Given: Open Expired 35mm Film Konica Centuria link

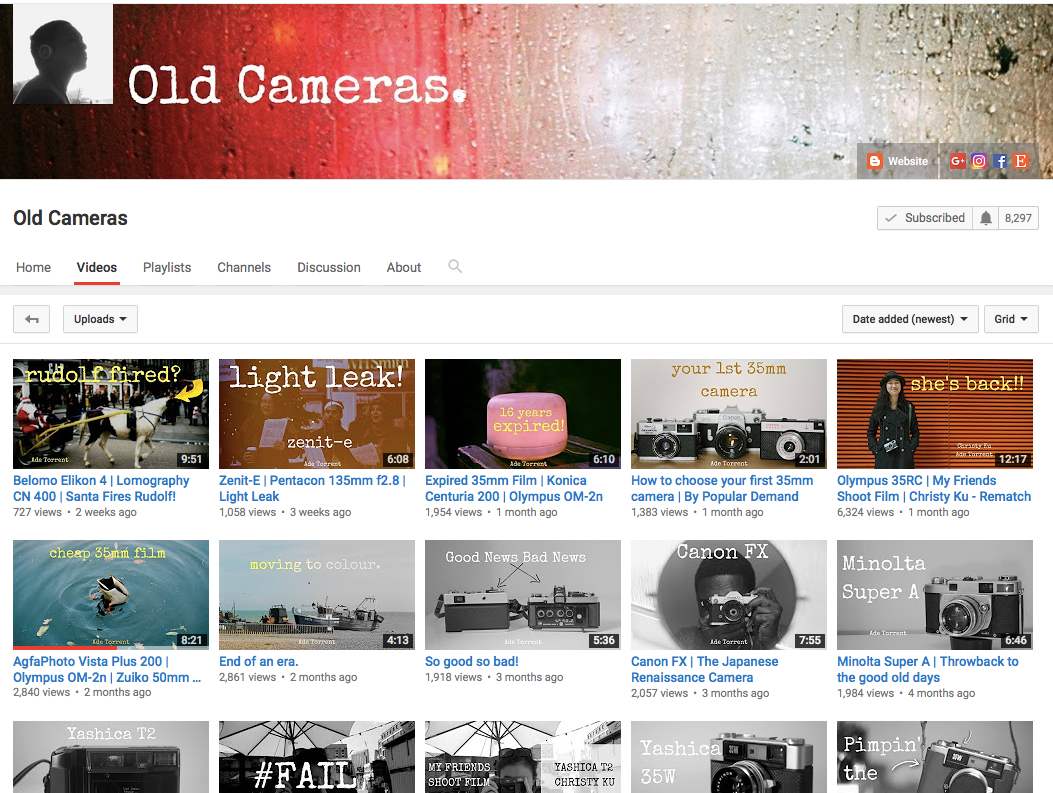Looking at the screenshot, I should (514, 489).
